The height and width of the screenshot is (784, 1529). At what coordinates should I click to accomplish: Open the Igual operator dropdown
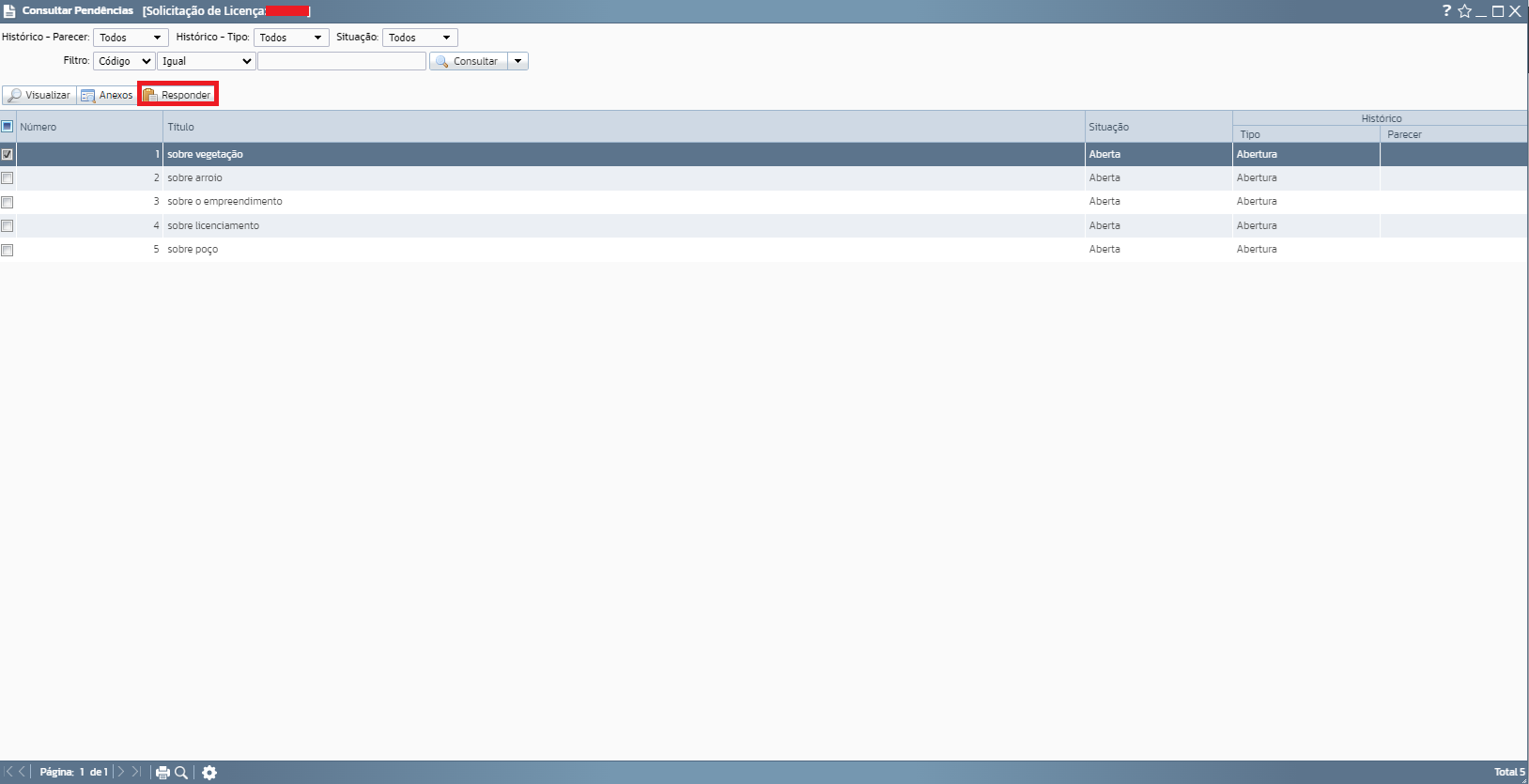pos(206,61)
